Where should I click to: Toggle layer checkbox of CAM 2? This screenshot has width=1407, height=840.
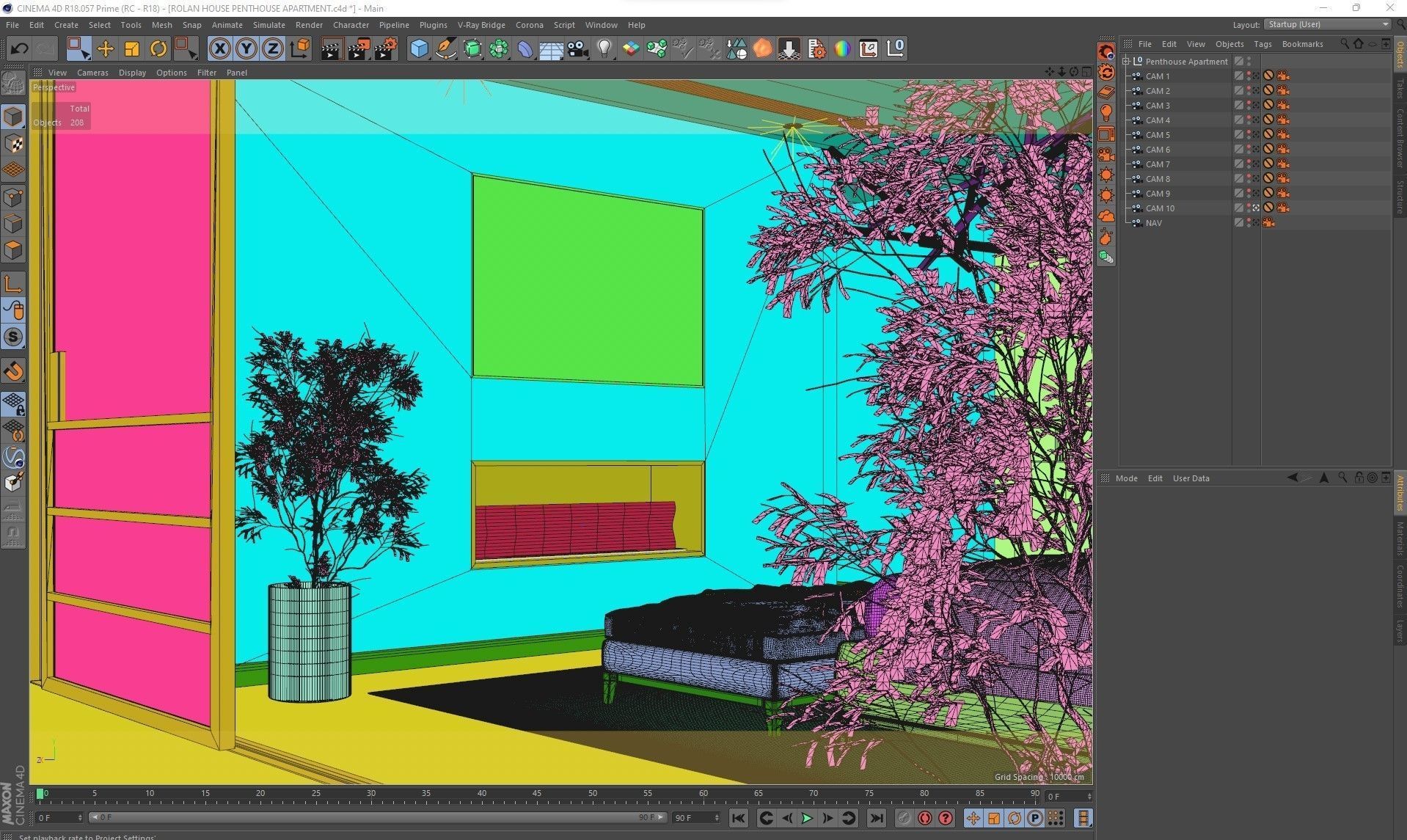click(x=1238, y=91)
